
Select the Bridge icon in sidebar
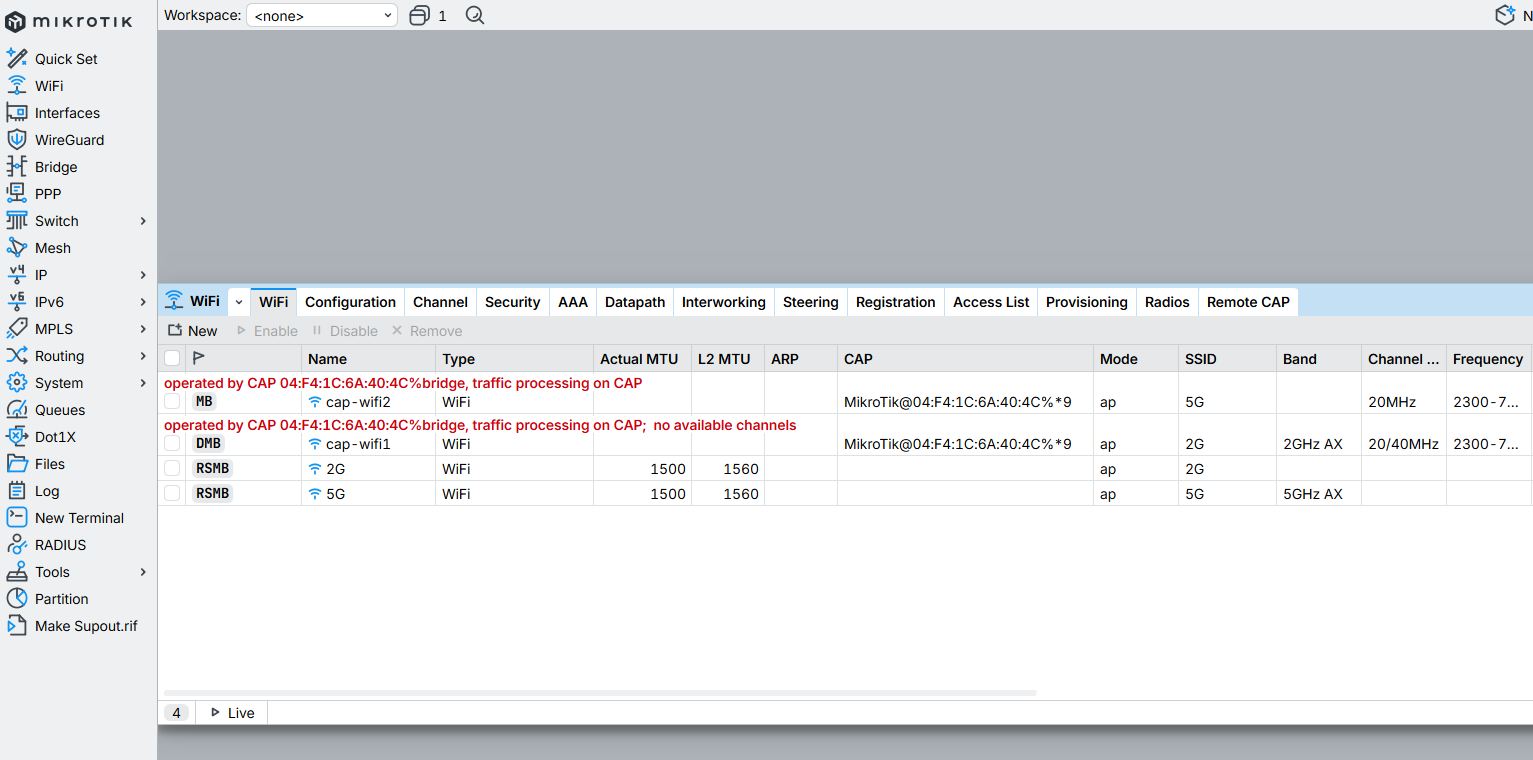17,166
